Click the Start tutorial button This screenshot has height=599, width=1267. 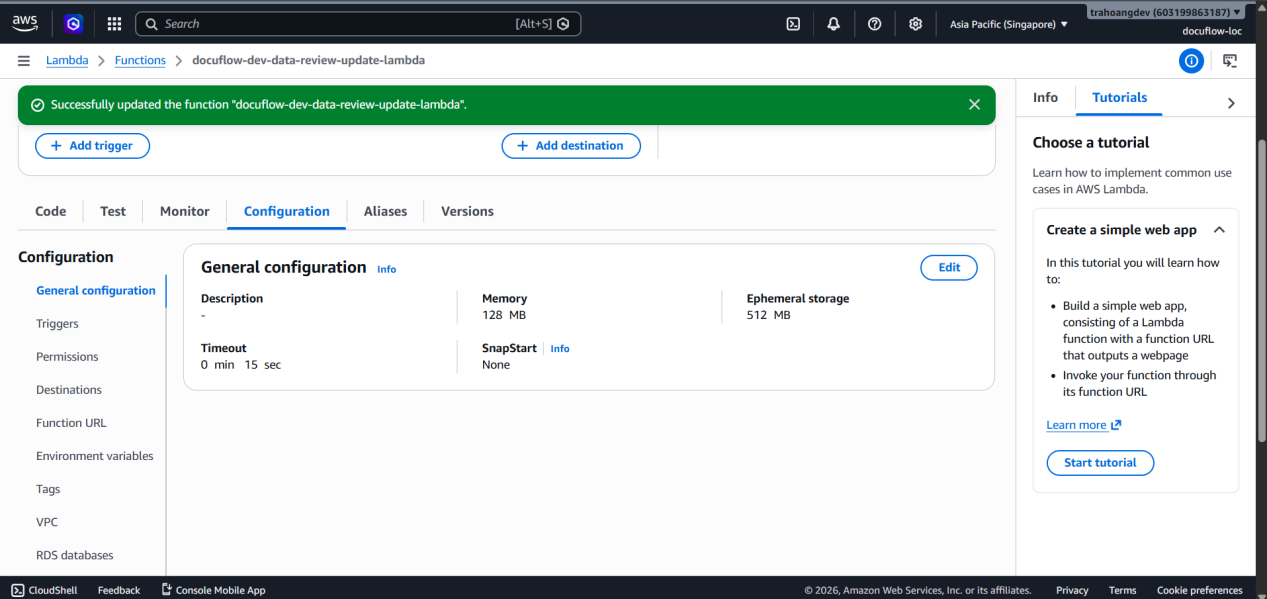point(1100,463)
